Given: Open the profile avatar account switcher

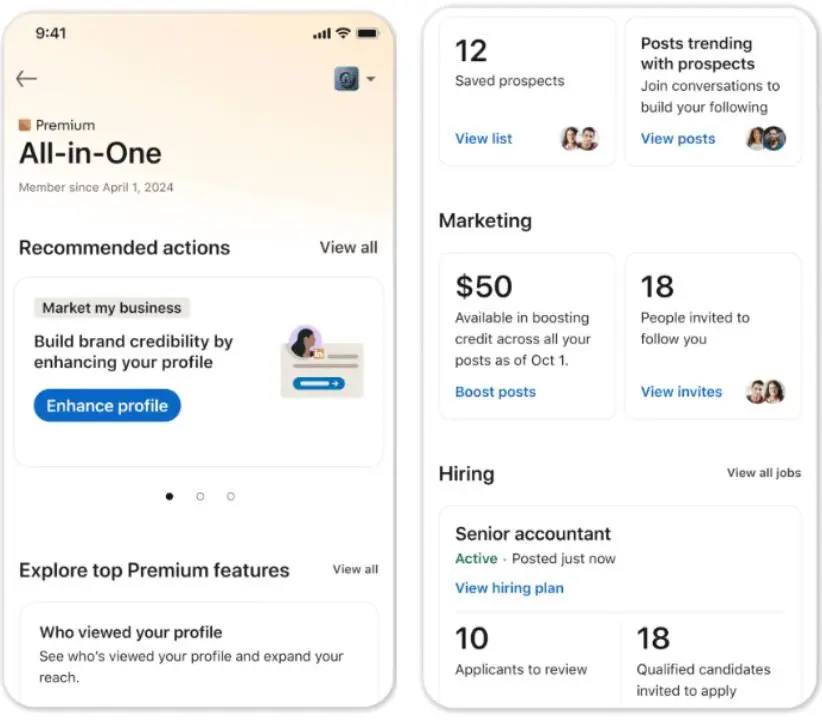Looking at the screenshot, I should coord(348,79).
